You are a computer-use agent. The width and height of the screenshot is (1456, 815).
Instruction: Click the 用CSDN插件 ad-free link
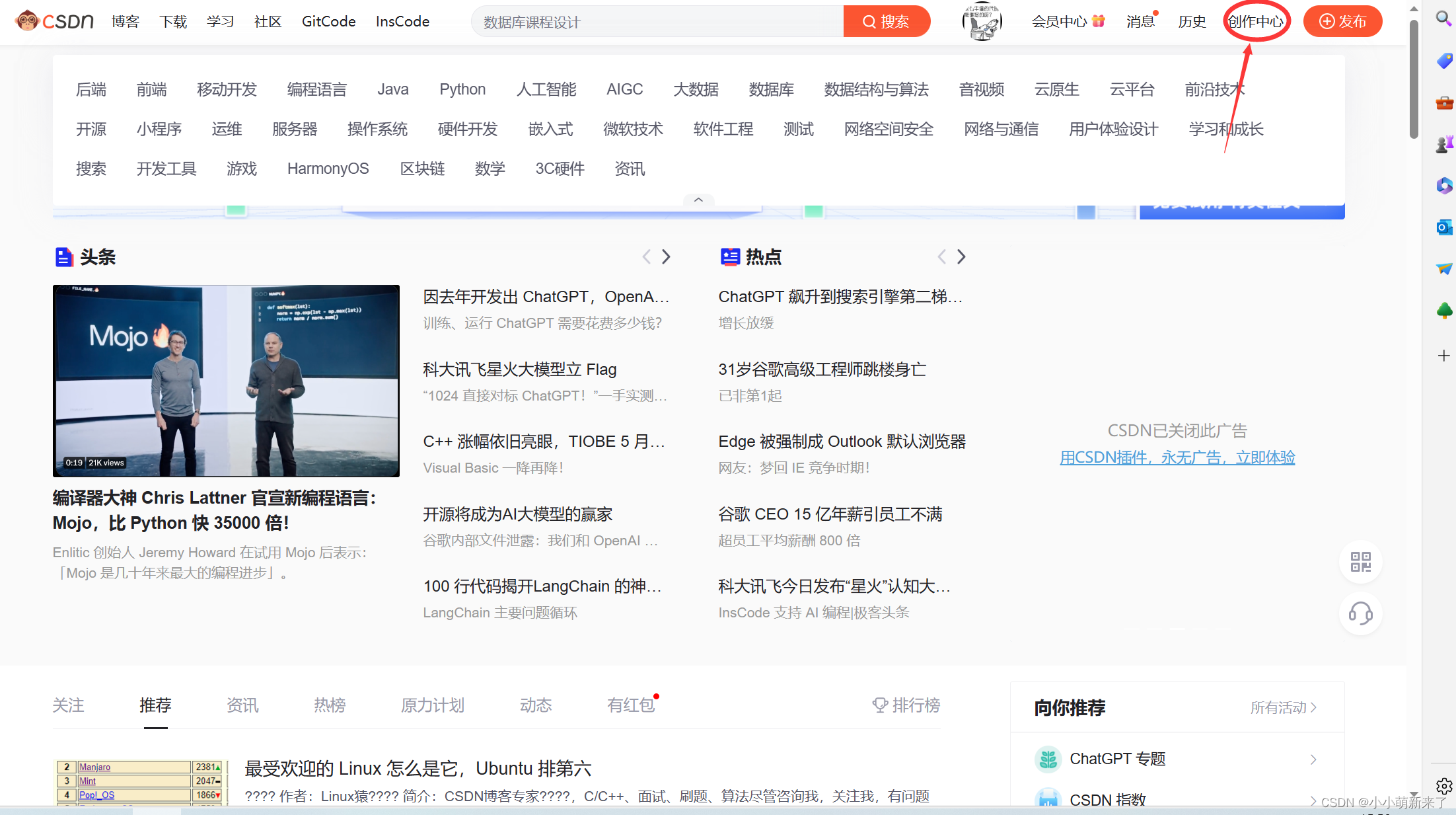point(1177,457)
